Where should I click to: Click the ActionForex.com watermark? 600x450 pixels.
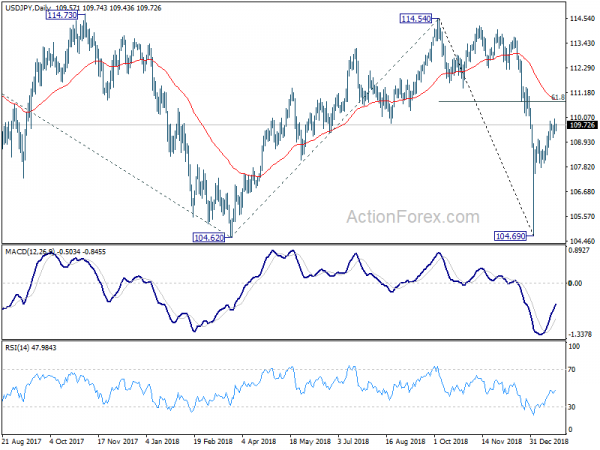413,217
